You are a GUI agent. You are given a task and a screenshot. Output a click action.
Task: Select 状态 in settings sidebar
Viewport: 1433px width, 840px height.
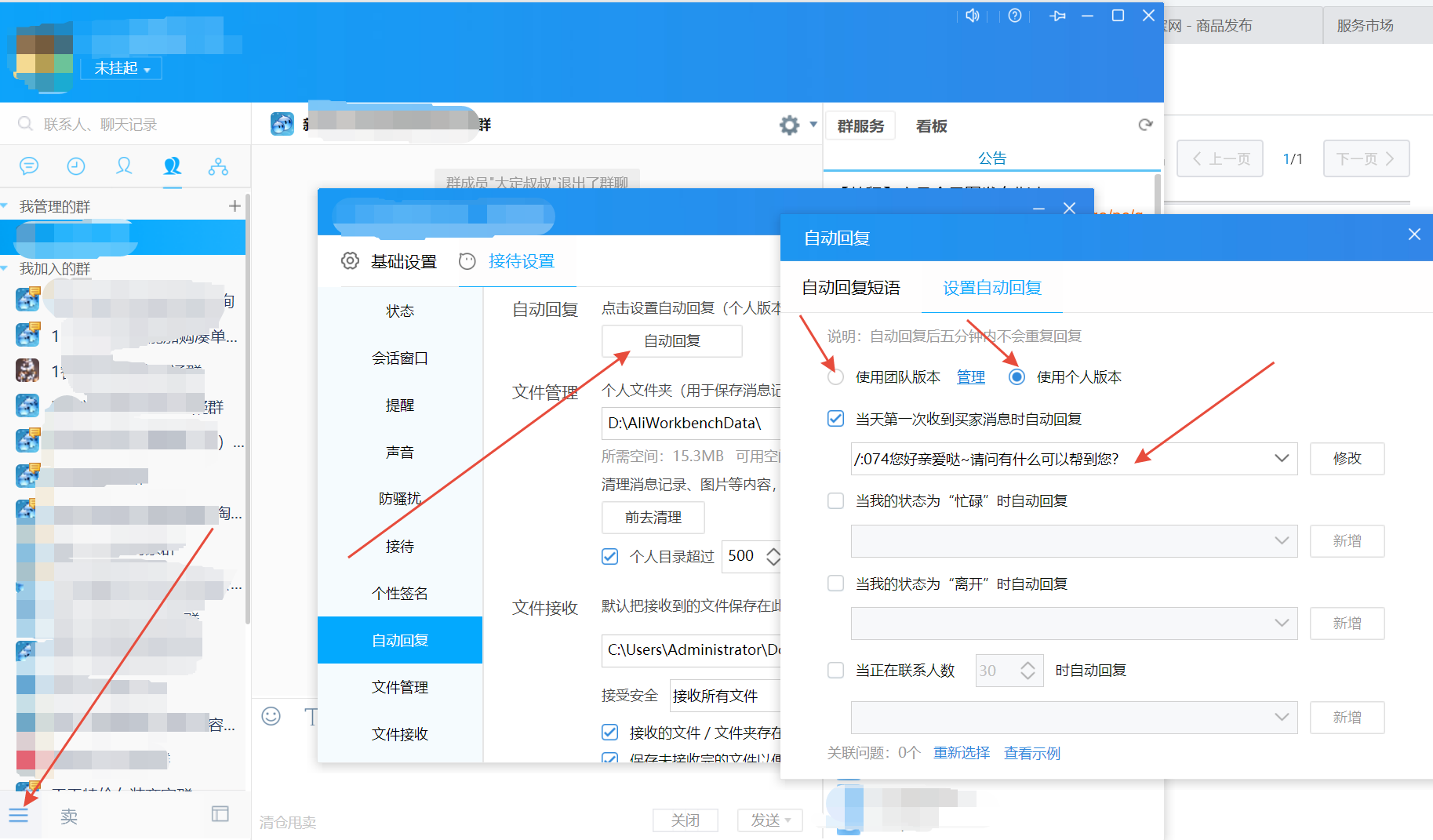400,311
